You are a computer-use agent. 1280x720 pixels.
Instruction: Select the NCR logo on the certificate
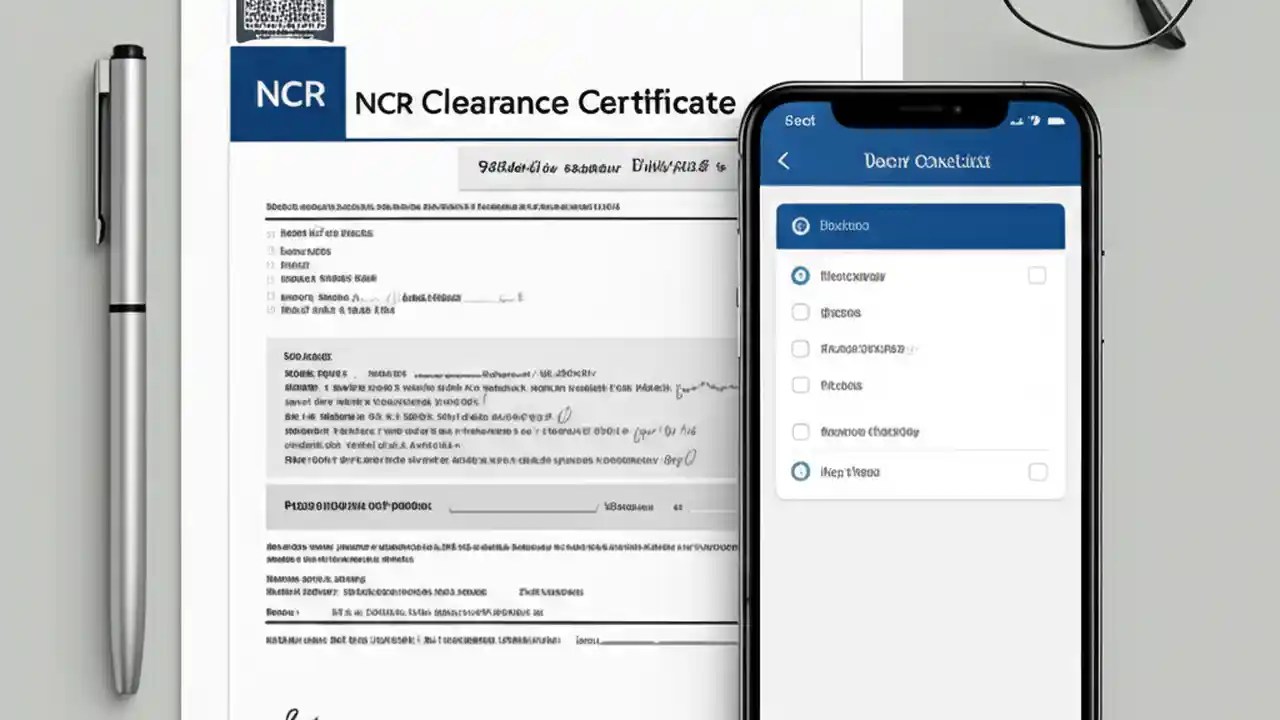click(x=288, y=93)
